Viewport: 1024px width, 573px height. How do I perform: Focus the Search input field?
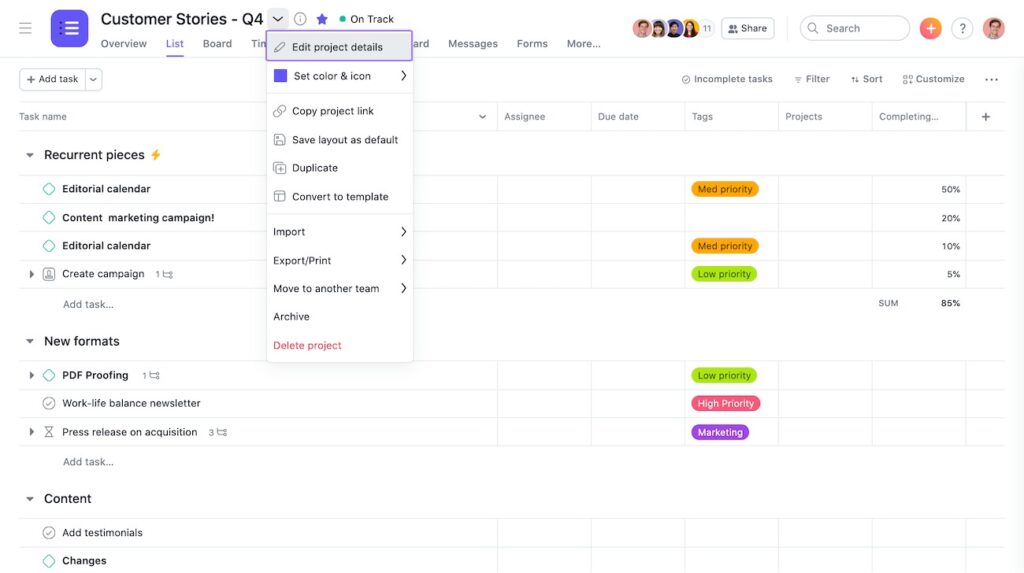pos(855,28)
